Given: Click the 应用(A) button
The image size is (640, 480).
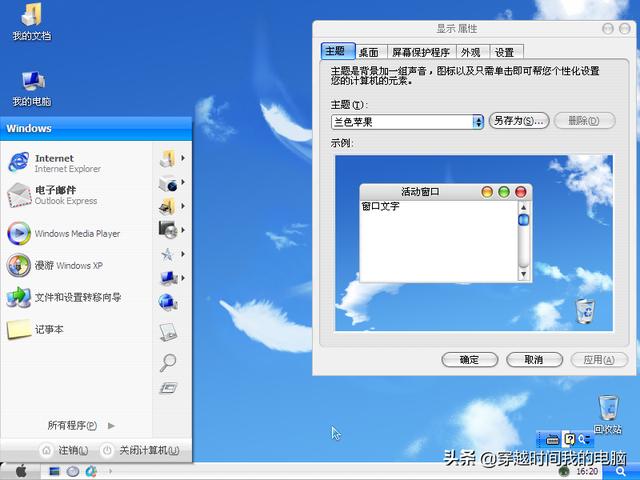Looking at the screenshot, I should 599,360.
